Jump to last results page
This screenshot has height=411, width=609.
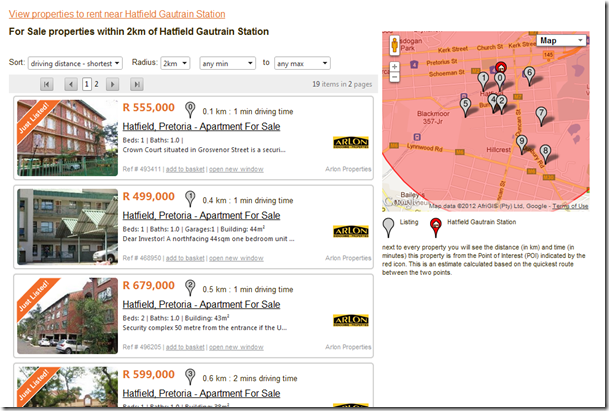click(137, 84)
